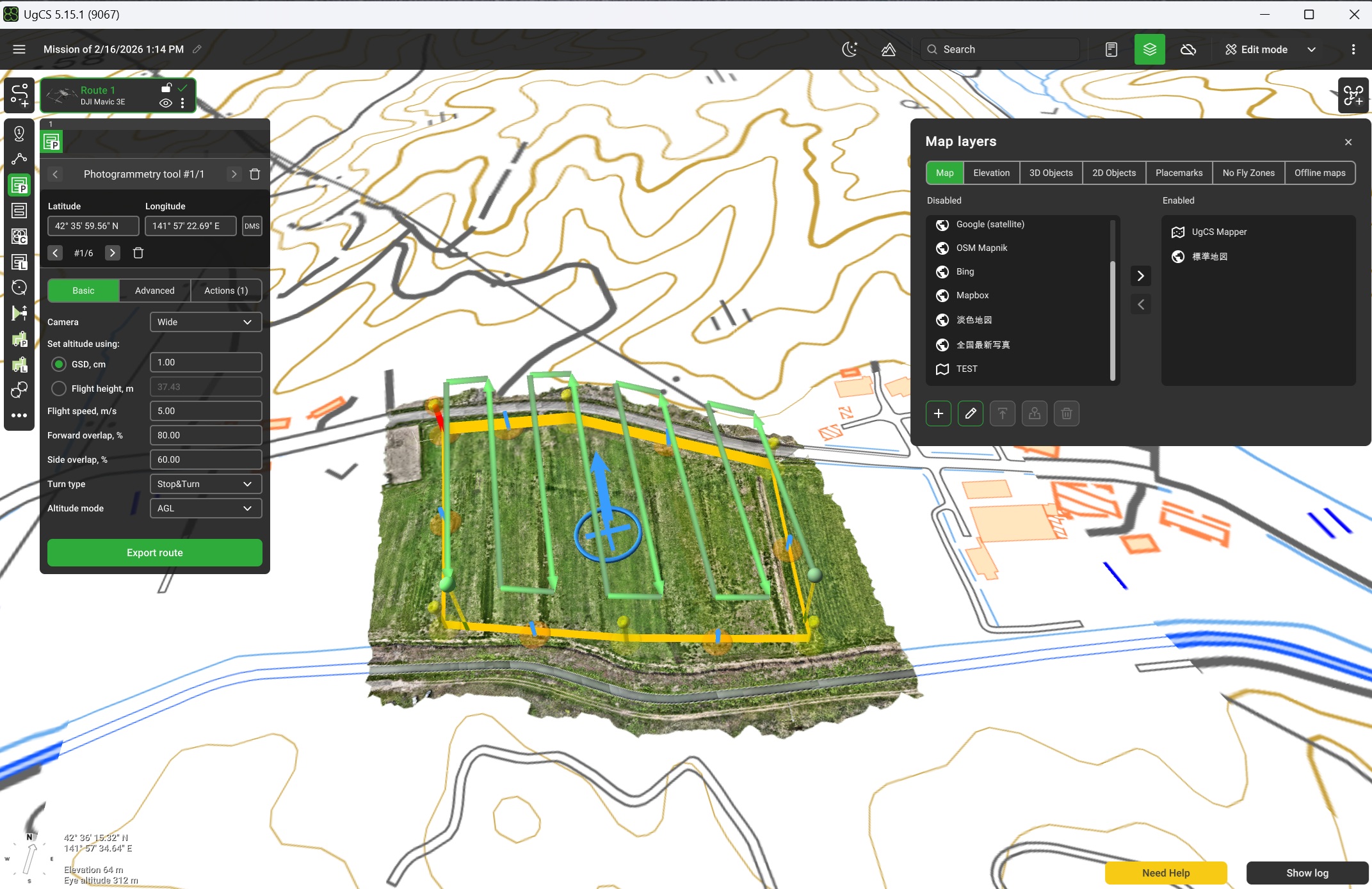Toggle night mode moon icon
Screen dimensions: 1372x889
tap(850, 49)
